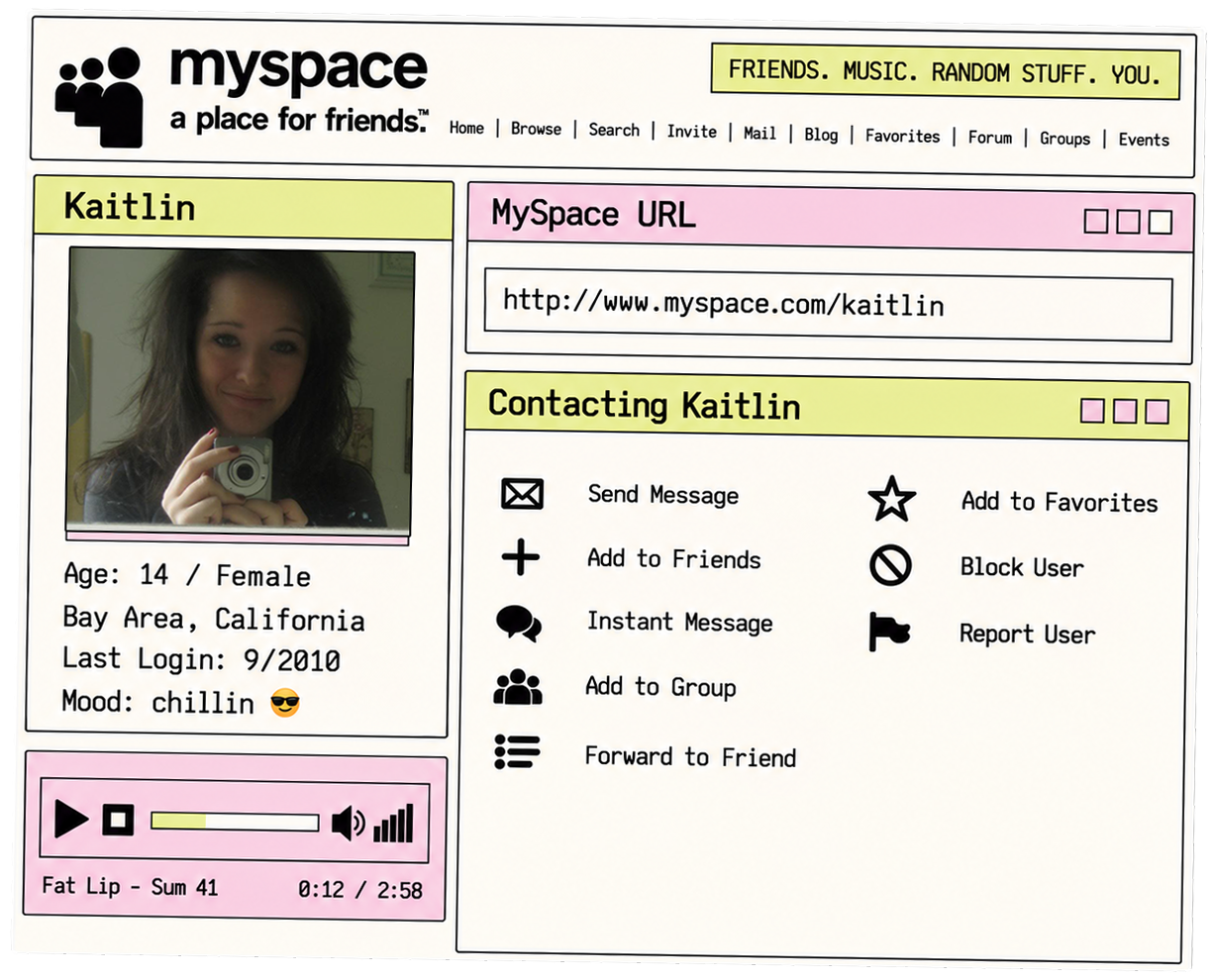
Task: Click the Kaitlin profile name header
Action: pos(129,206)
